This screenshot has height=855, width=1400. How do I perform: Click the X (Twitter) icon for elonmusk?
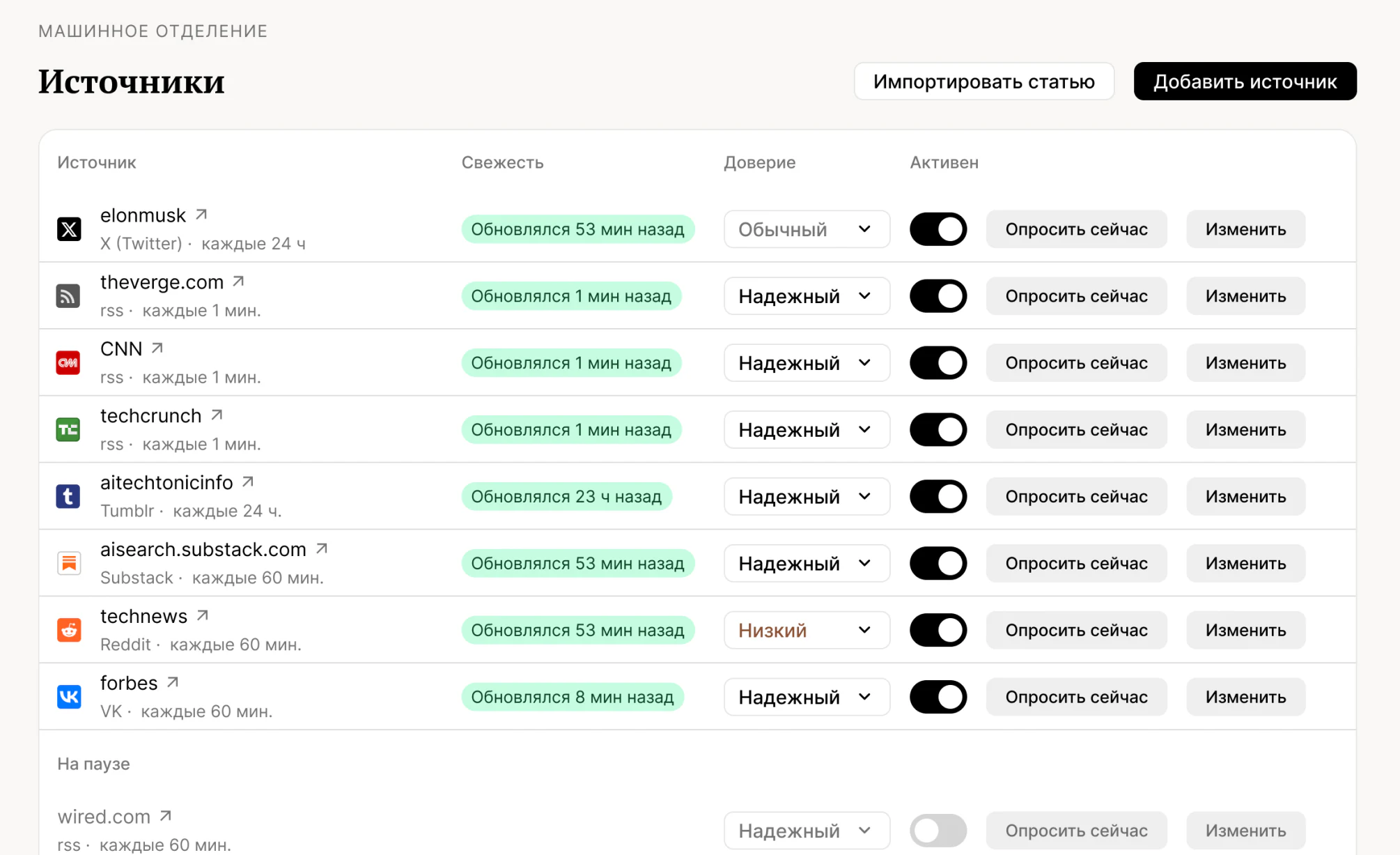[68, 229]
